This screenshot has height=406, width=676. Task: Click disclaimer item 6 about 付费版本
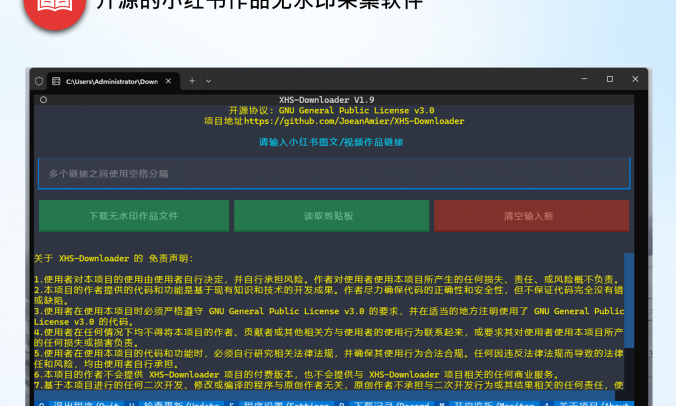(297, 375)
